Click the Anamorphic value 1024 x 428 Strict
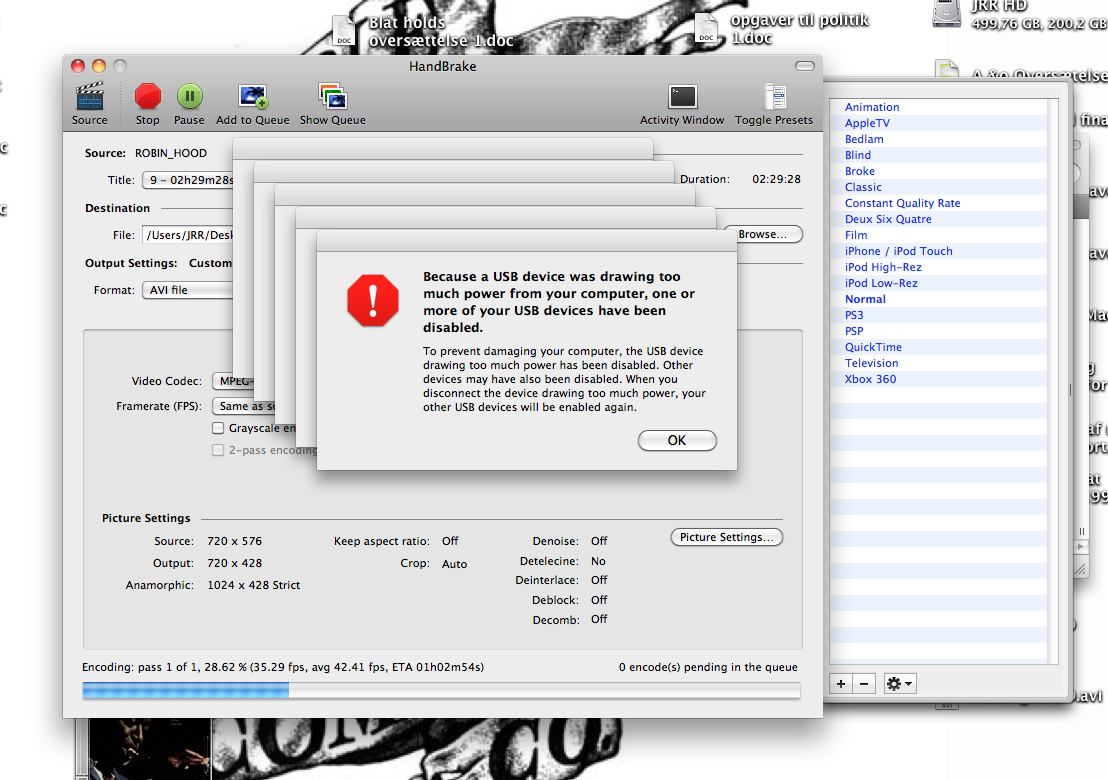 [254, 586]
